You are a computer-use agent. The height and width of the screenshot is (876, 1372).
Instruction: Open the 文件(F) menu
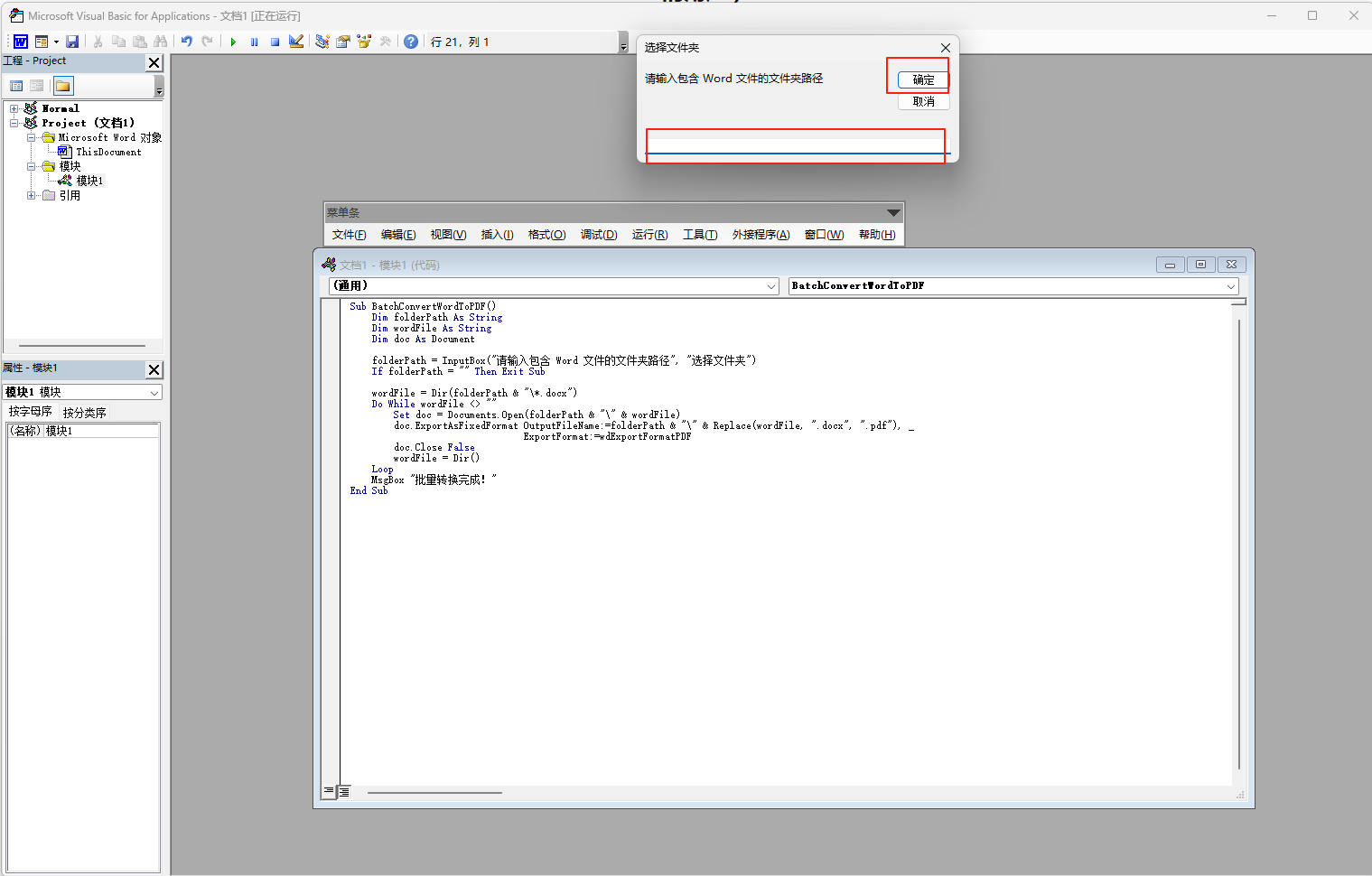tap(349, 235)
